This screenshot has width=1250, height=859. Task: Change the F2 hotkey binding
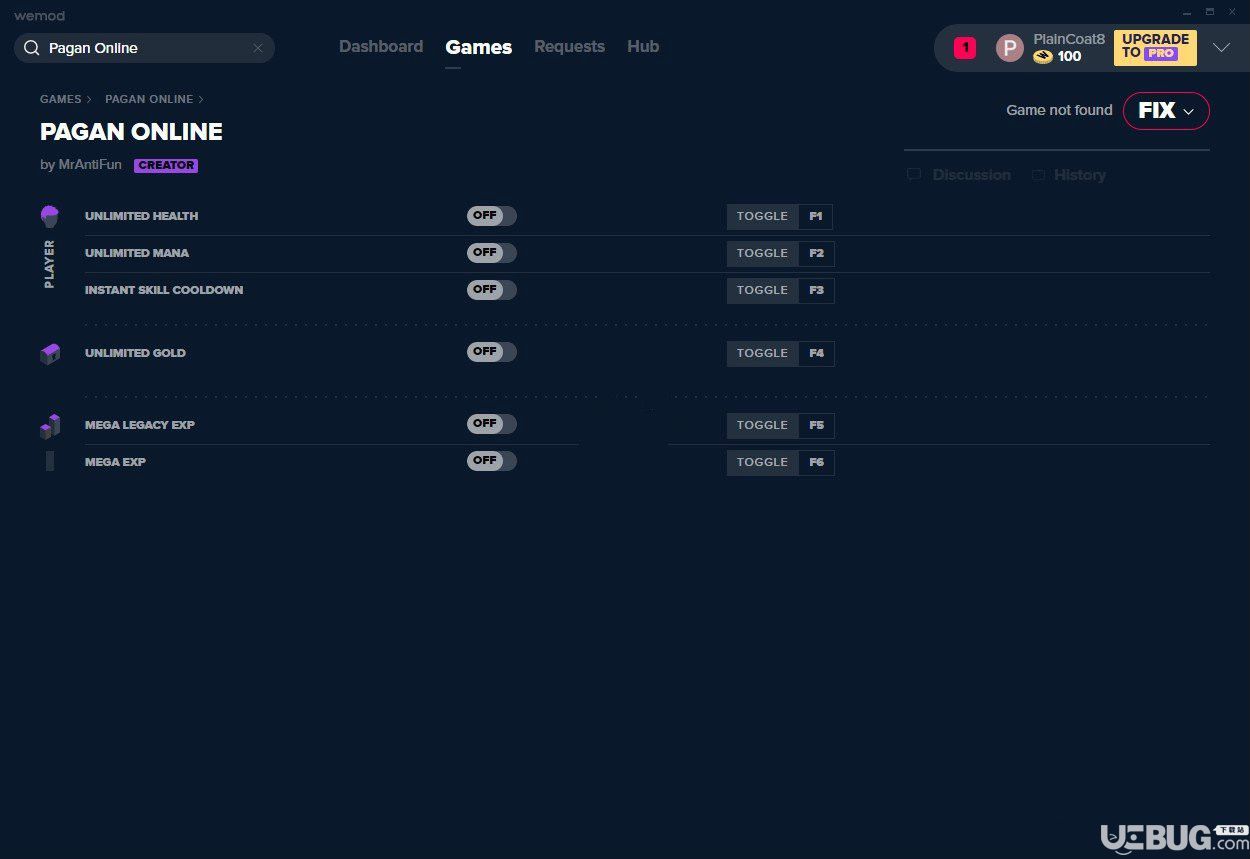pyautogui.click(x=816, y=254)
